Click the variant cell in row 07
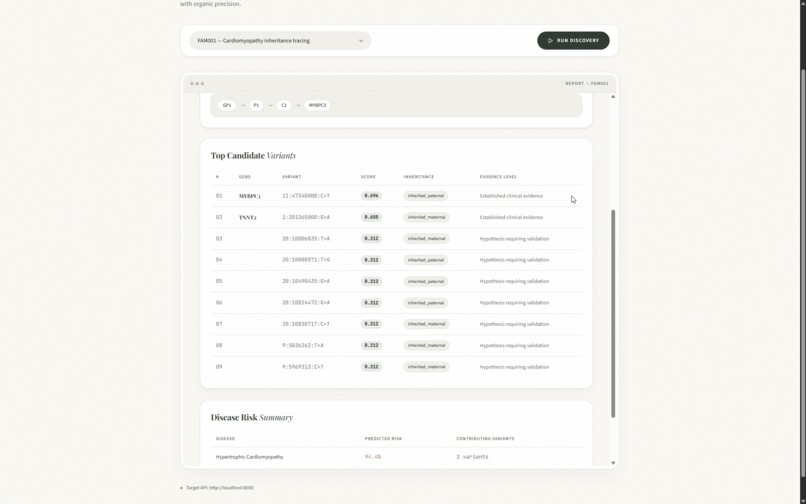 (x=306, y=324)
